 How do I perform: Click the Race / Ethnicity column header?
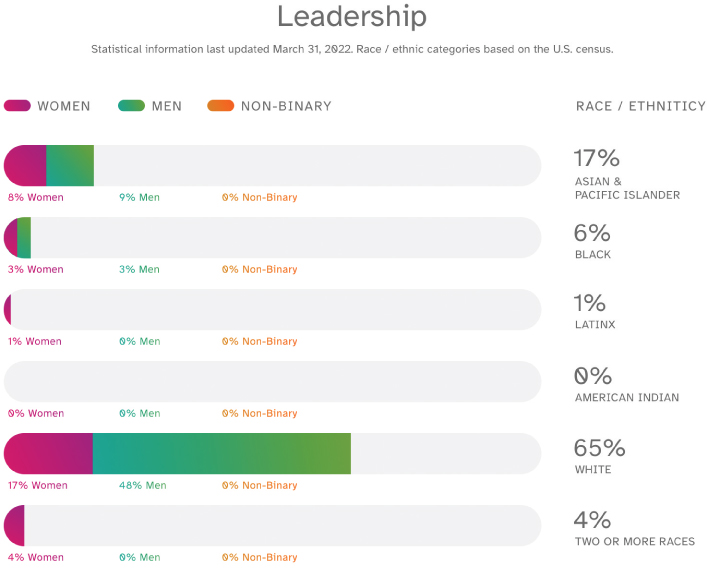click(640, 106)
